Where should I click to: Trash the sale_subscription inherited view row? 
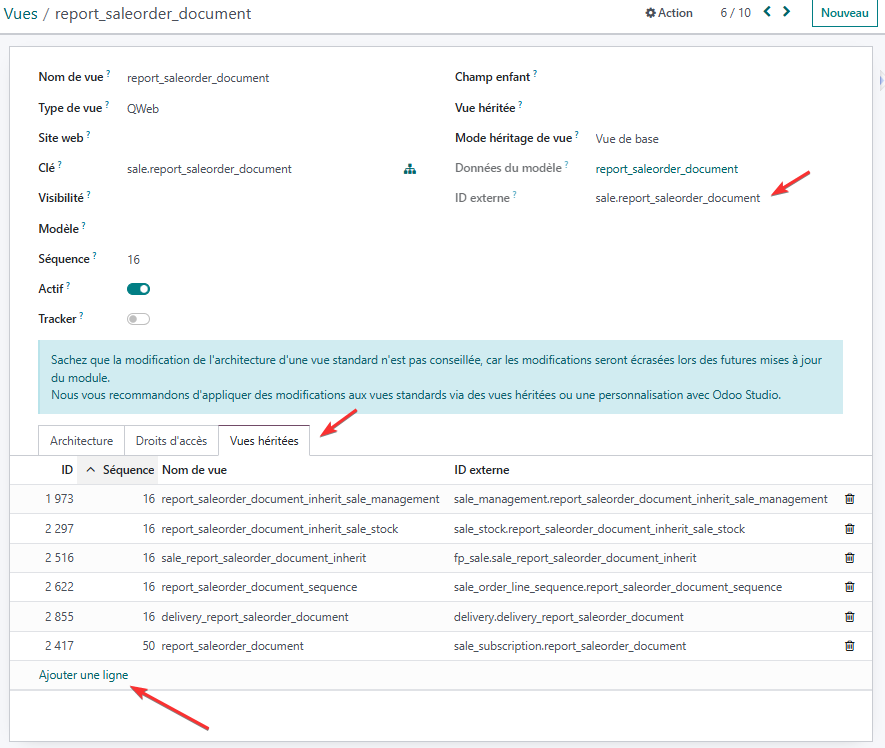[x=850, y=646]
